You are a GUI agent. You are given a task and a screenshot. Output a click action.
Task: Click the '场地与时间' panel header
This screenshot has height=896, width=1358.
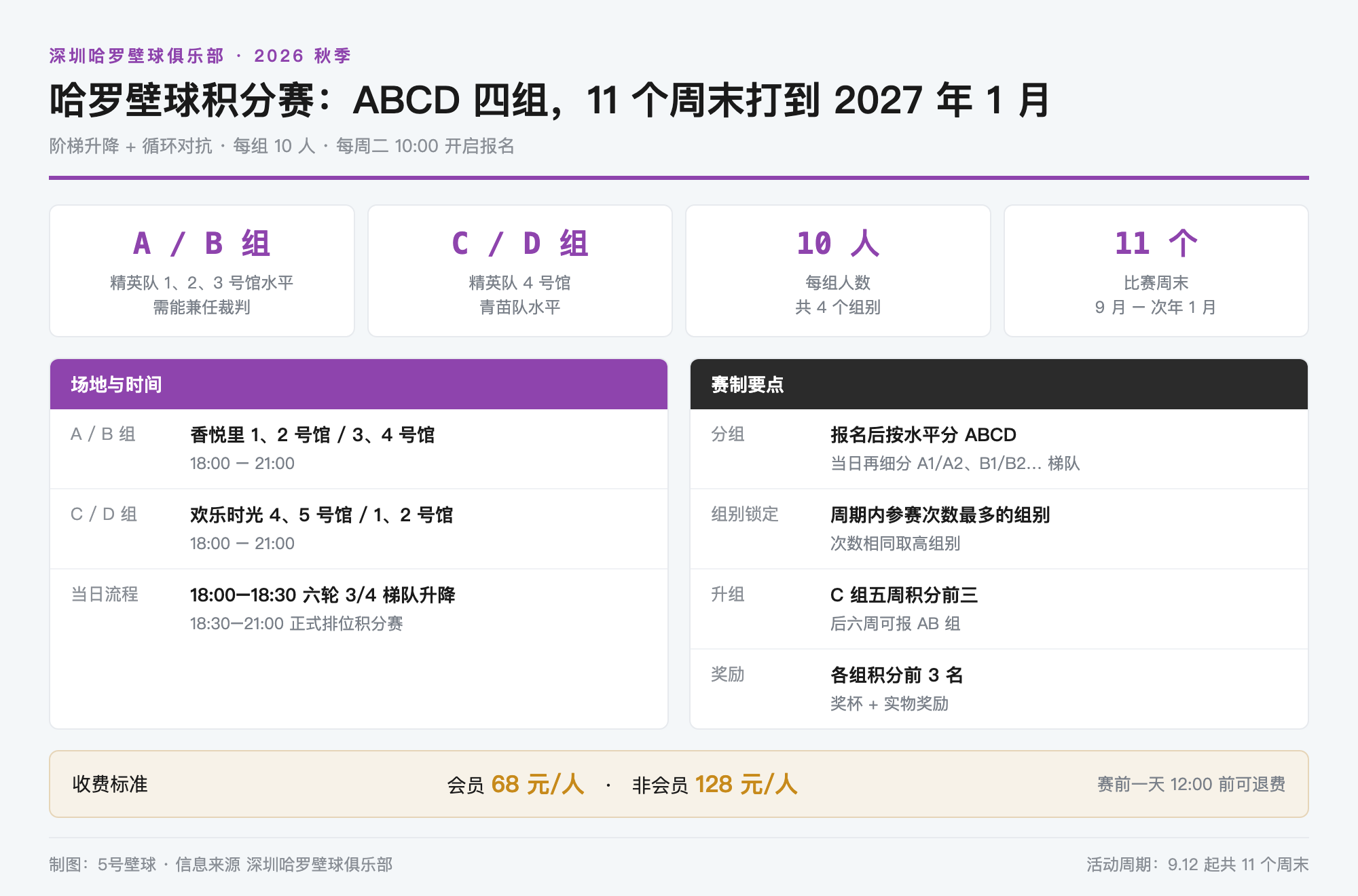tap(359, 384)
